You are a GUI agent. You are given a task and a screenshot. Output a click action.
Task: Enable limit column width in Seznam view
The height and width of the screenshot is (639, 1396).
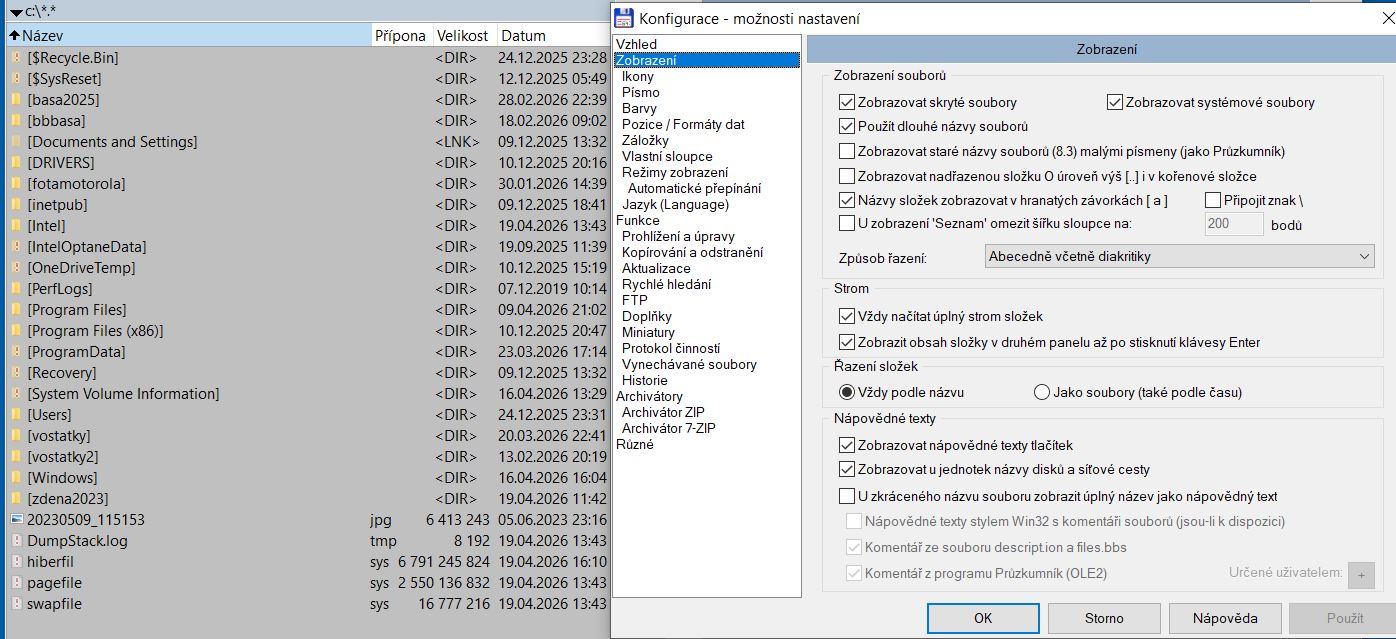(x=847, y=223)
